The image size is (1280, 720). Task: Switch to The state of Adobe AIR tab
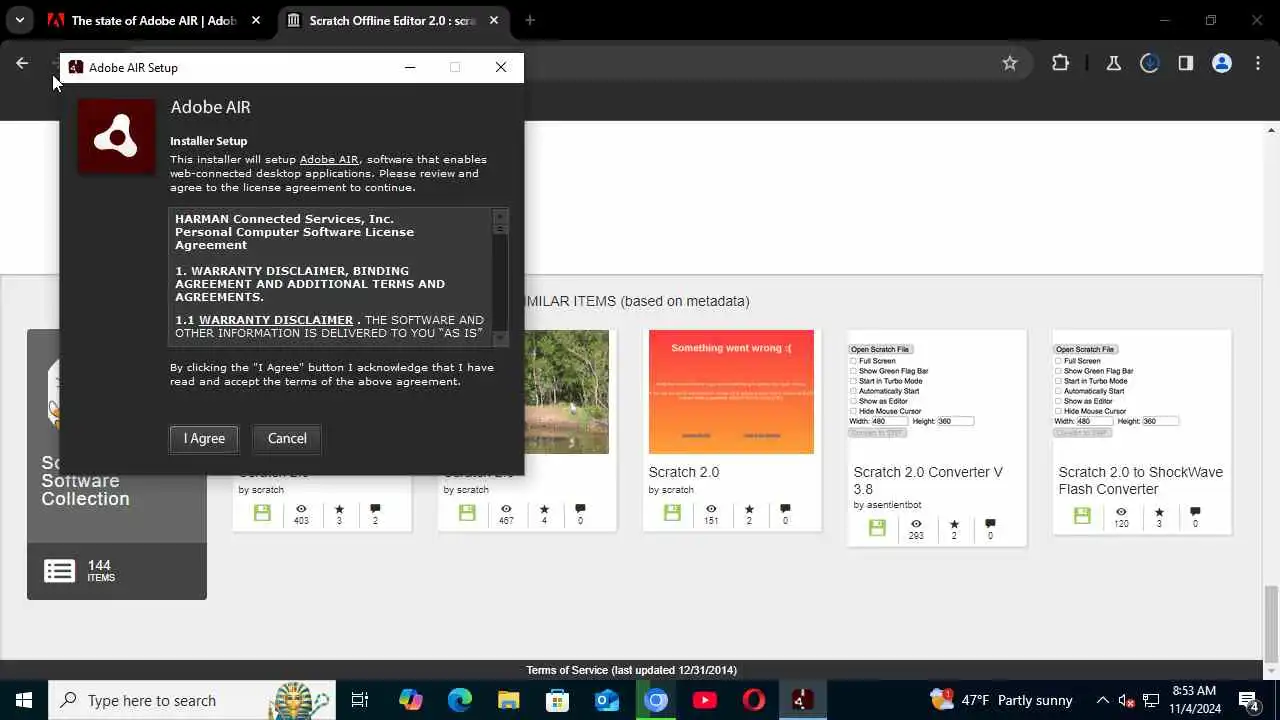tap(153, 20)
